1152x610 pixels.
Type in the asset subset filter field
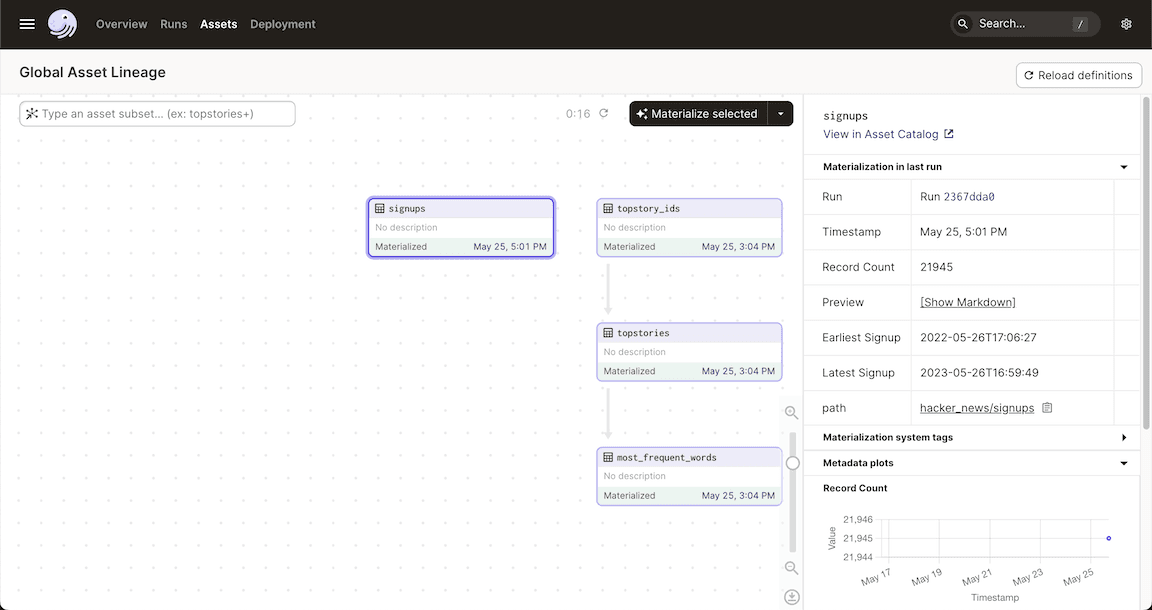tap(156, 112)
